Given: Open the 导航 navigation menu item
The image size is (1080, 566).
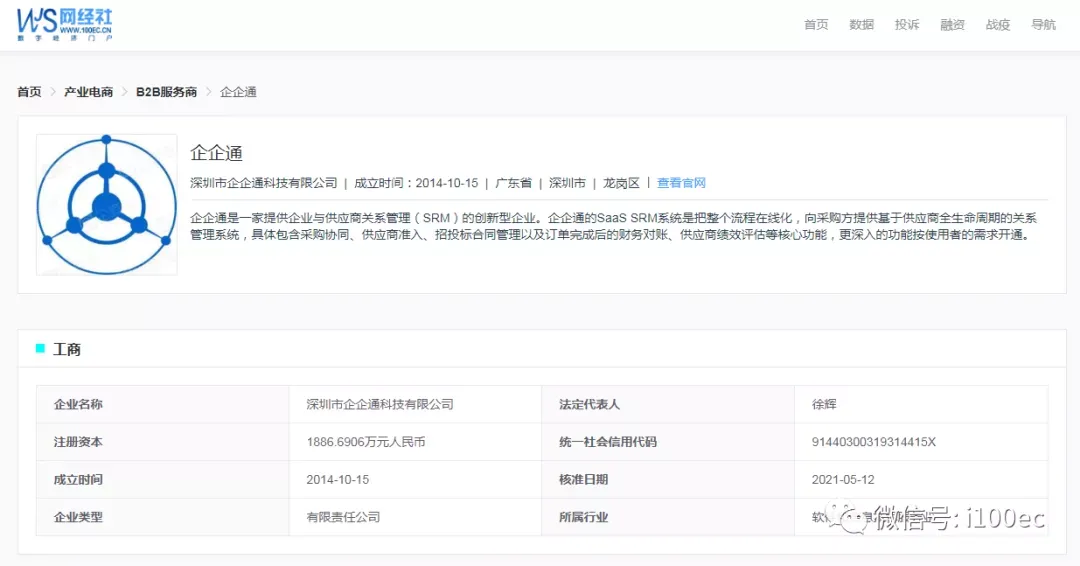Looking at the screenshot, I should [1043, 25].
